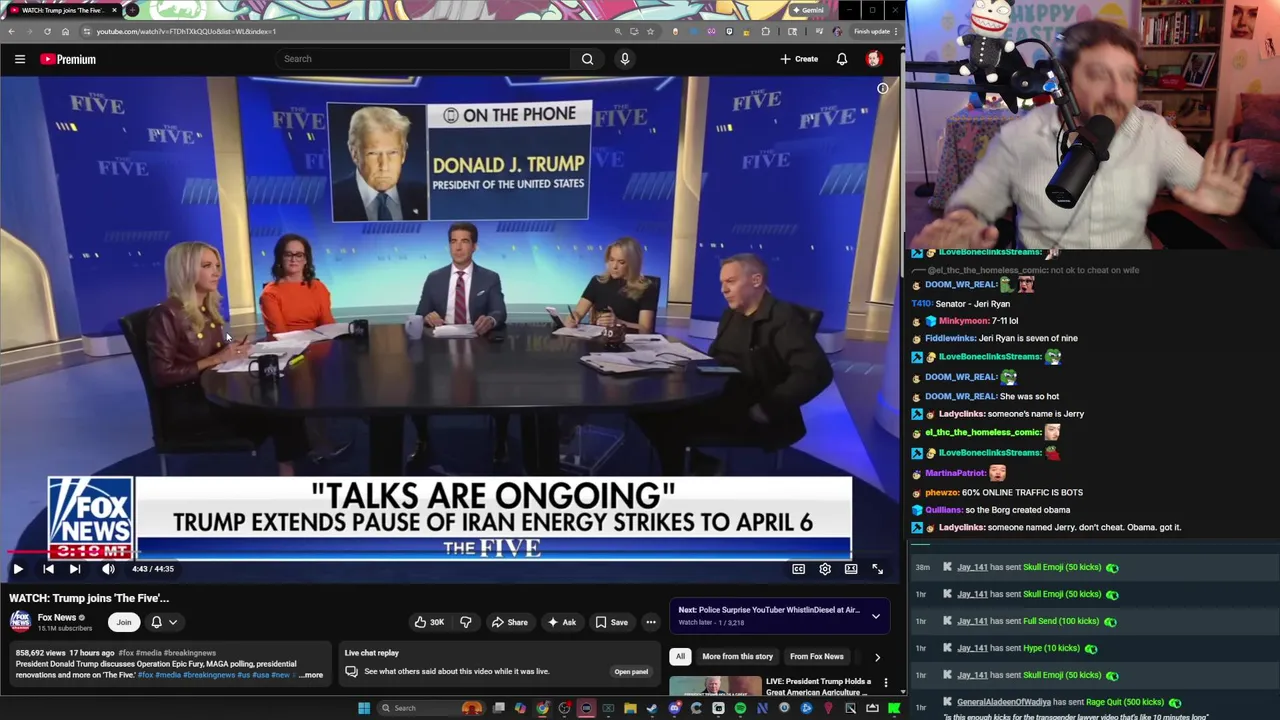Open the more actions ellipsis menu

[x=651, y=622]
